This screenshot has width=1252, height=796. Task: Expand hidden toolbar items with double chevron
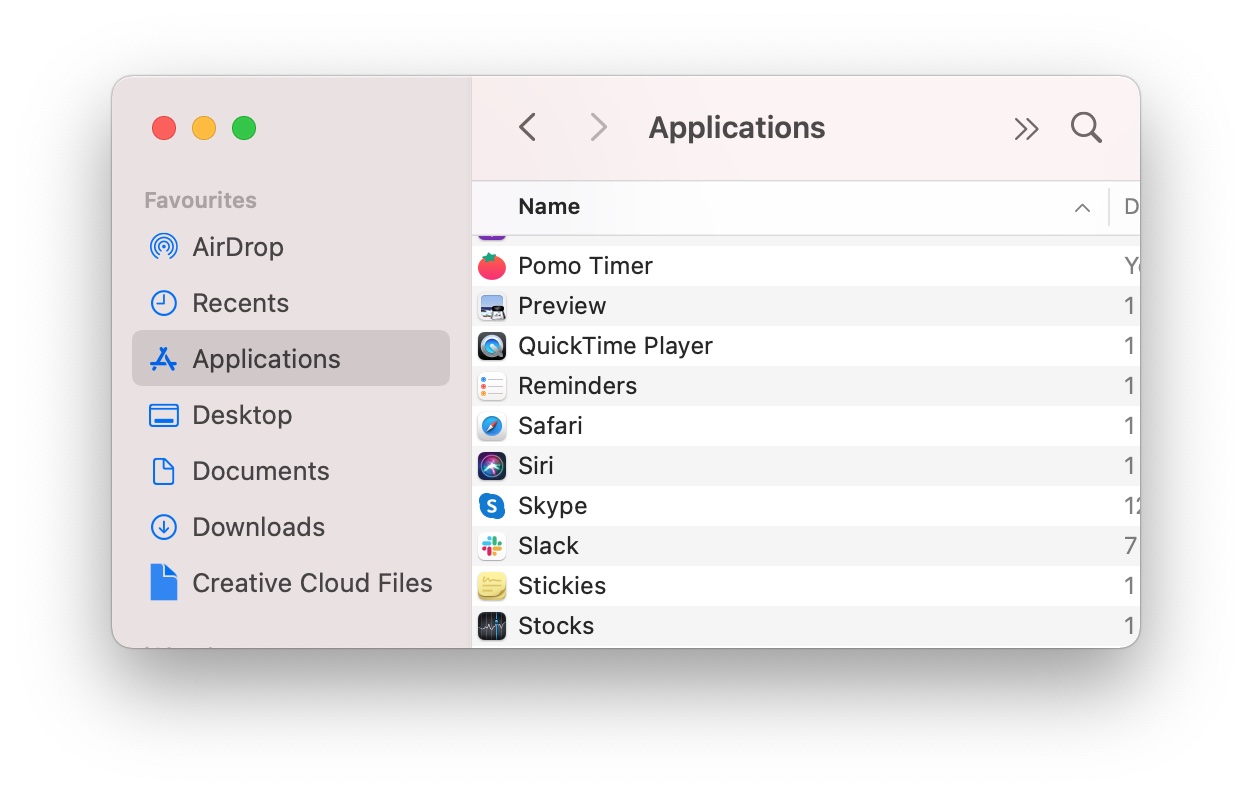(x=1026, y=129)
